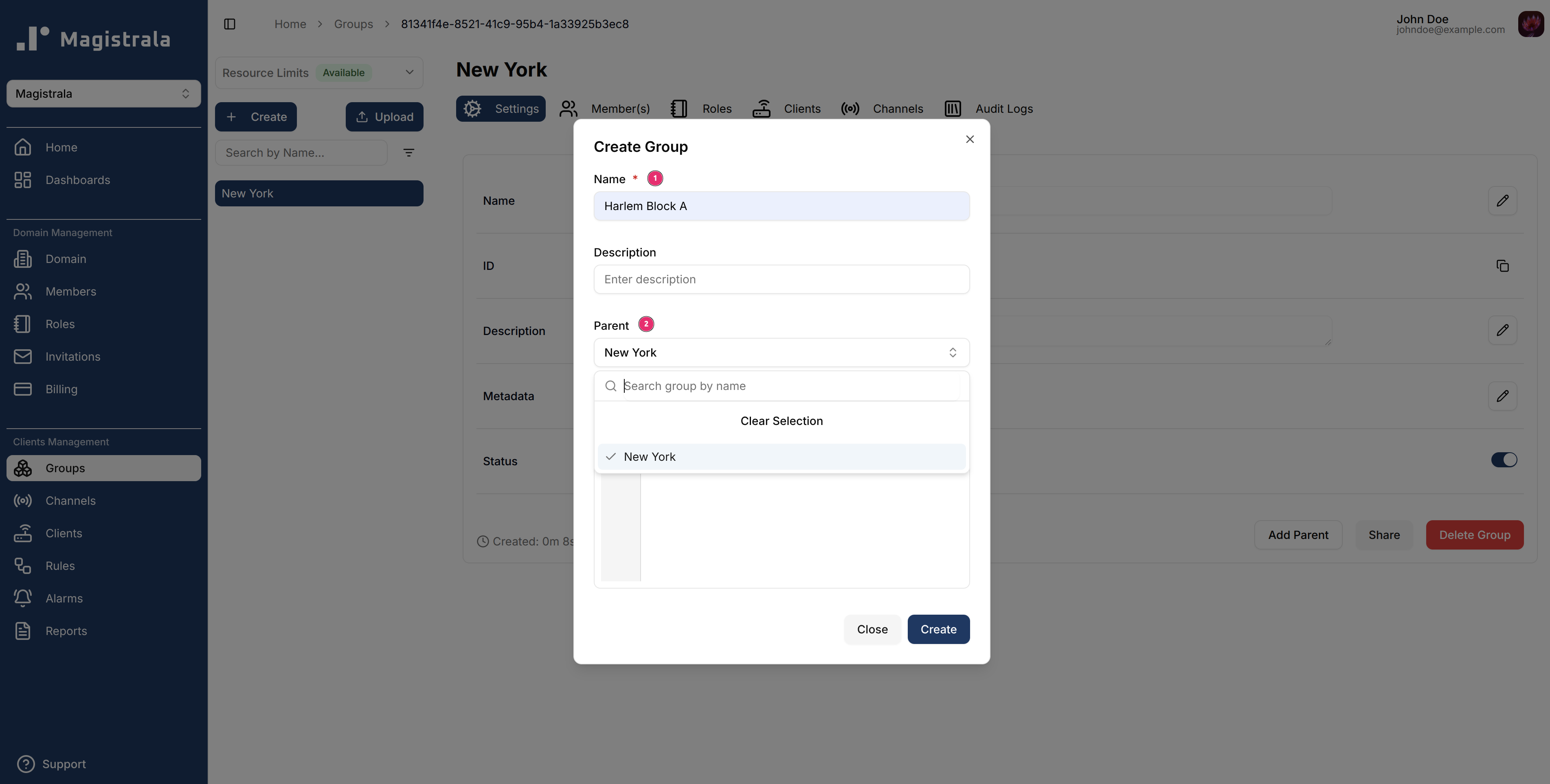Expand the Magistrala workspace selector
The height and width of the screenshot is (784, 1550).
[103, 93]
